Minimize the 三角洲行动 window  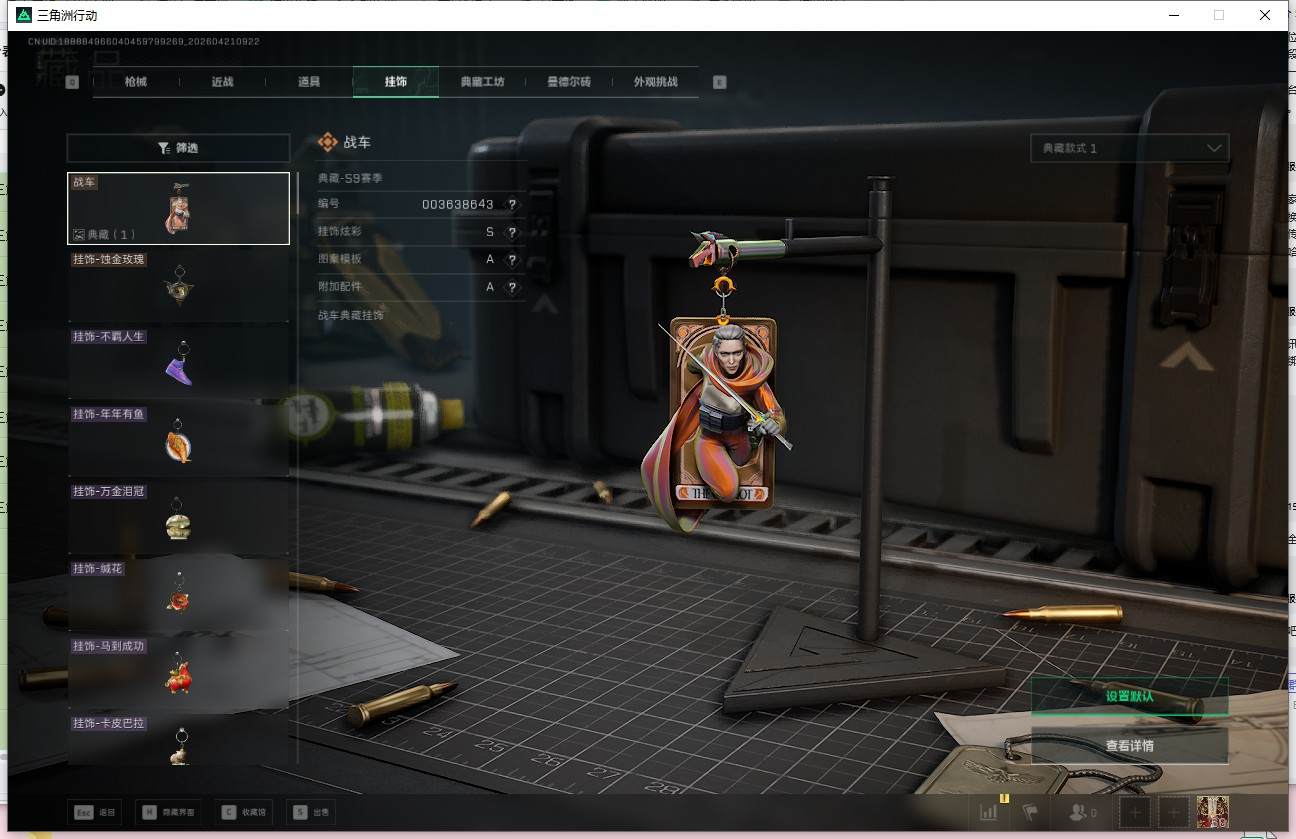tap(1173, 15)
